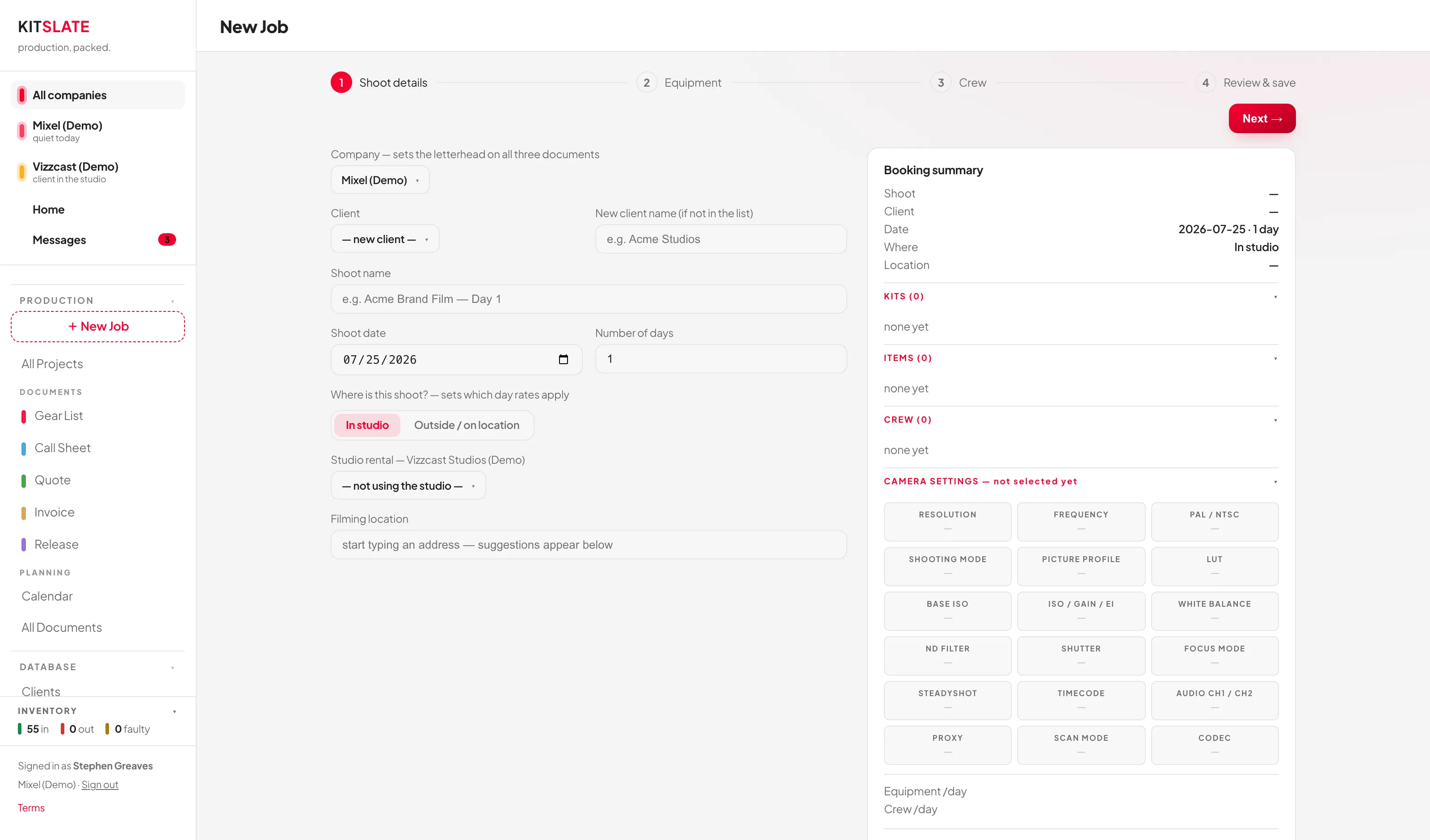Open All Projects in sidebar
The image size is (1430, 840).
(x=52, y=364)
